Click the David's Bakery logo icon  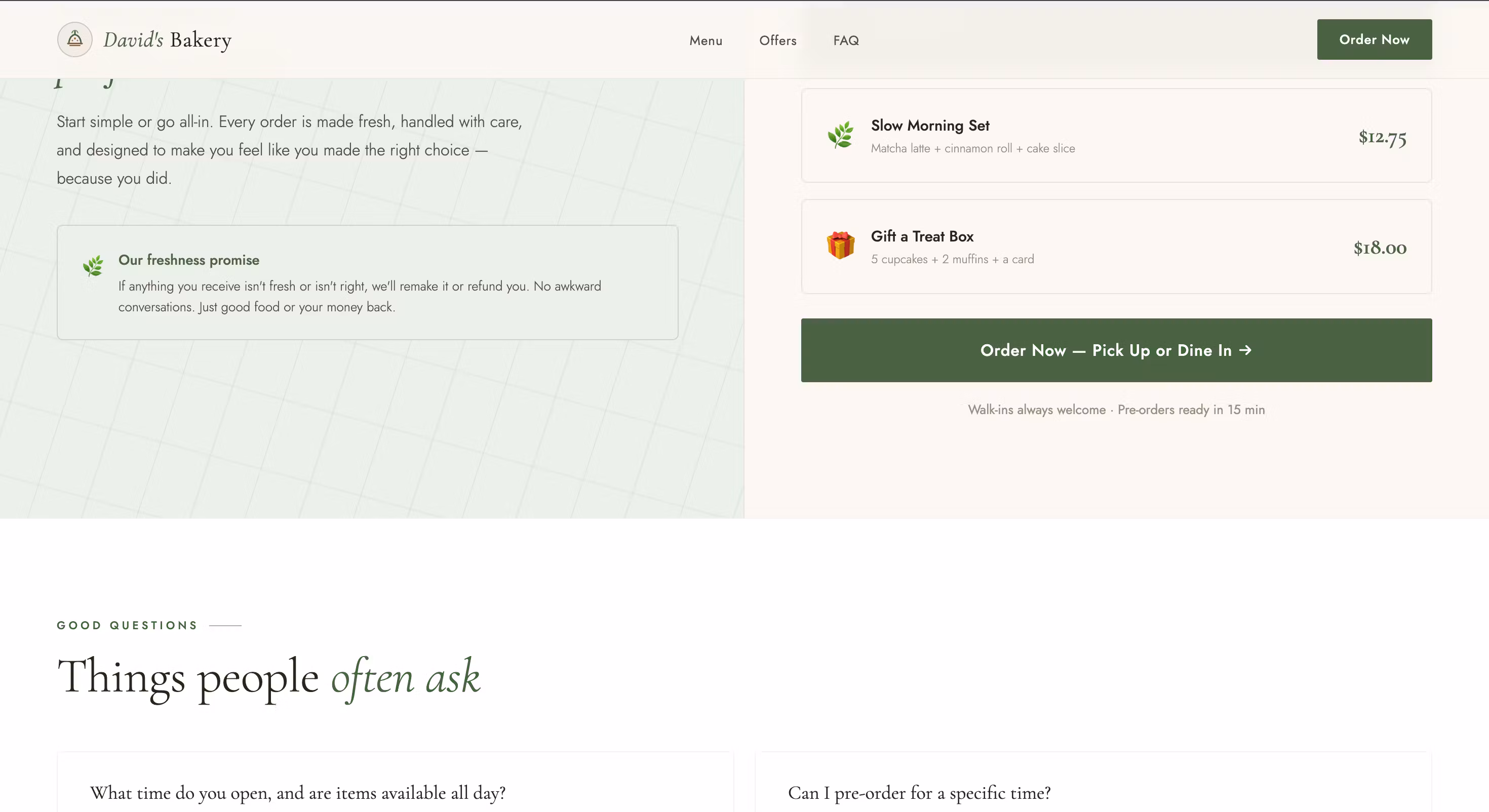click(74, 39)
